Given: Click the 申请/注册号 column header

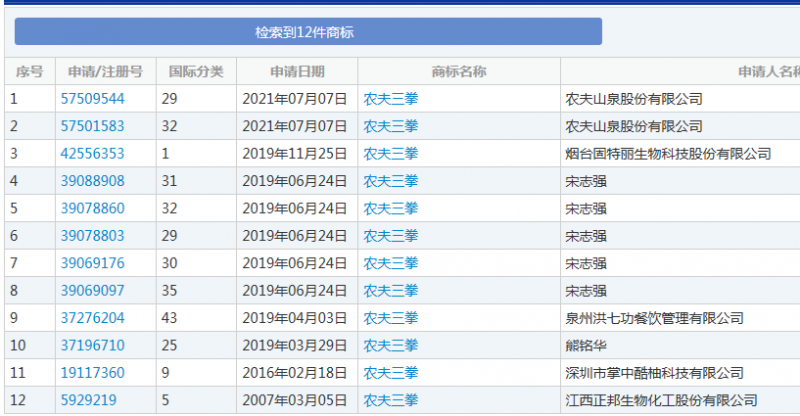Looking at the screenshot, I should pos(105,71).
